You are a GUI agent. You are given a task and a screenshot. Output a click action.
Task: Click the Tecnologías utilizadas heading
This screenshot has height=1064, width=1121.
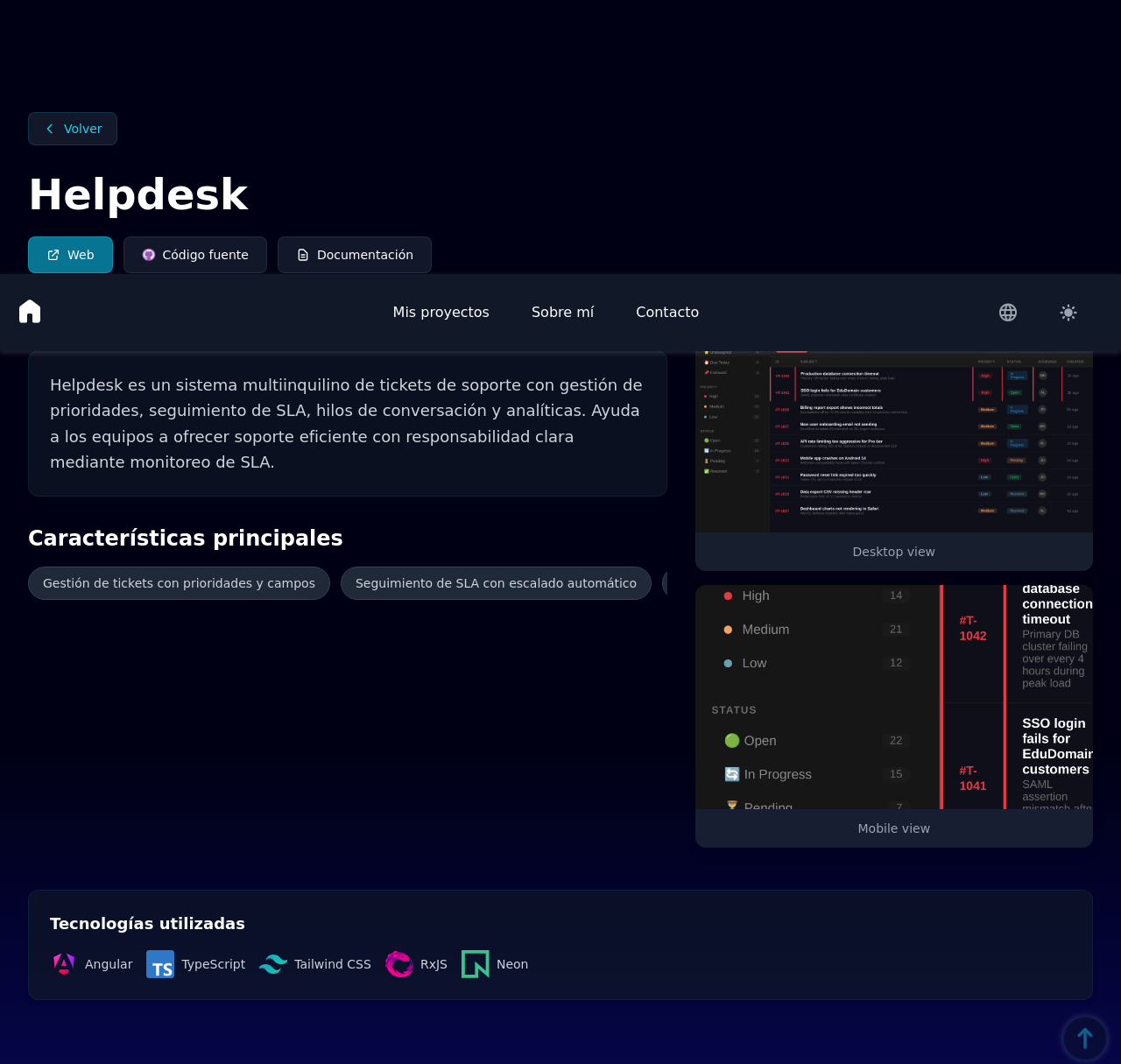(147, 924)
